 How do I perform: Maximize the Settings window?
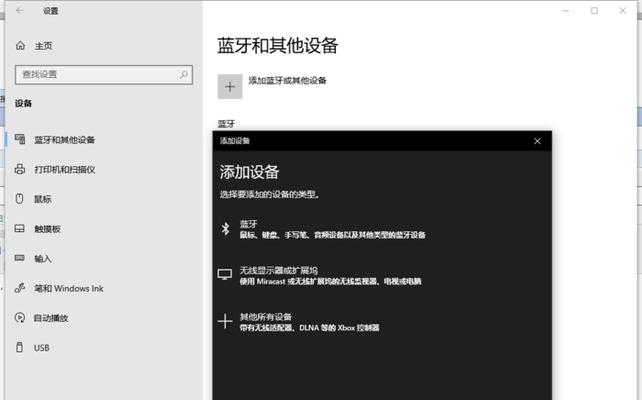click(594, 11)
